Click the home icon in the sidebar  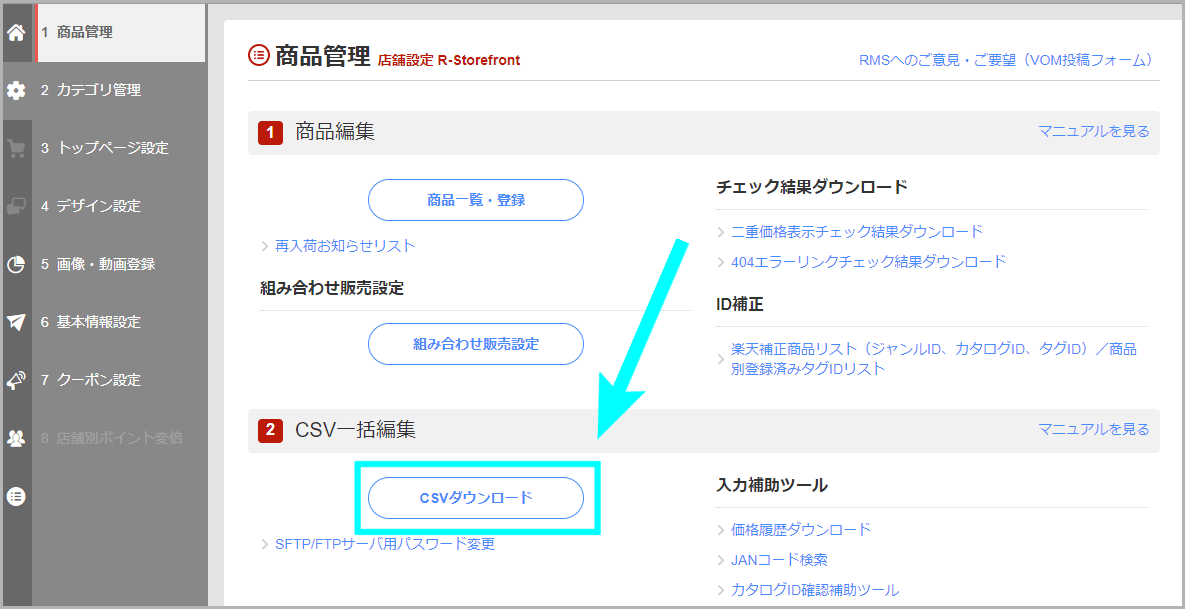[16, 32]
